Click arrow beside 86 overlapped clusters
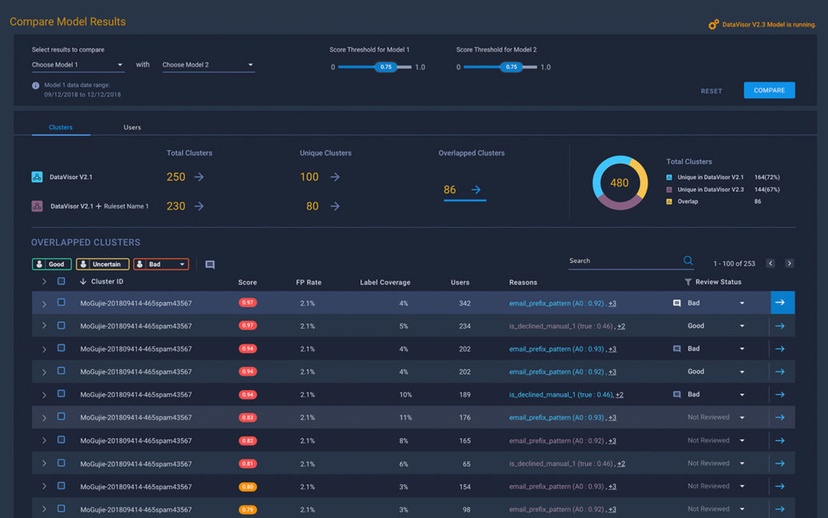This screenshot has height=518, width=828. [476, 190]
